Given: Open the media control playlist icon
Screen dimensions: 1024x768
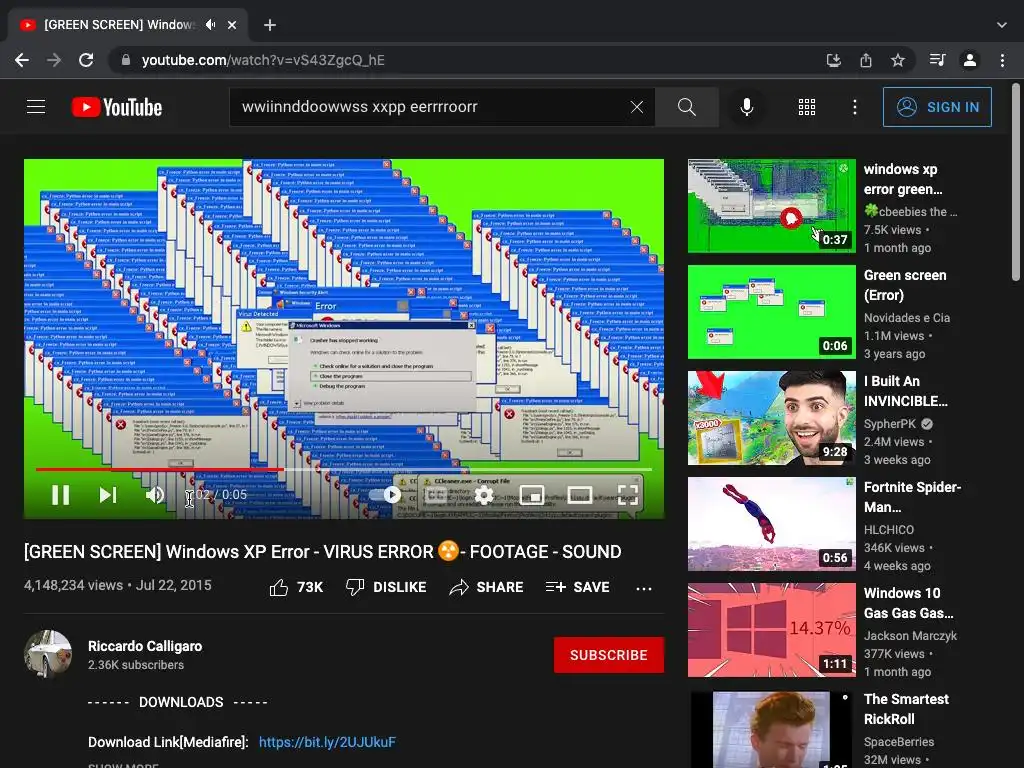Looking at the screenshot, I should (937, 60).
